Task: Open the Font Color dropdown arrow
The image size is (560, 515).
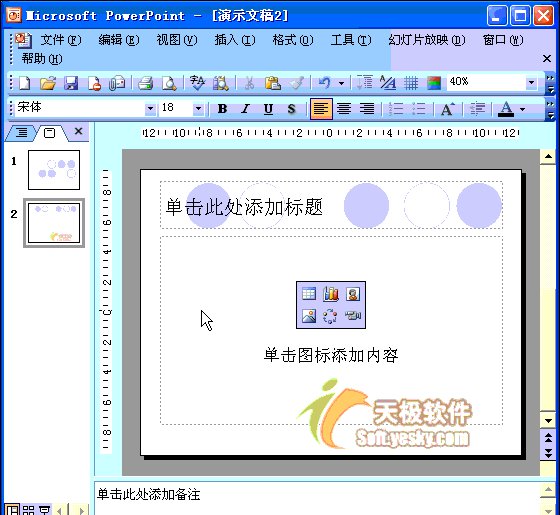Action: click(522, 109)
